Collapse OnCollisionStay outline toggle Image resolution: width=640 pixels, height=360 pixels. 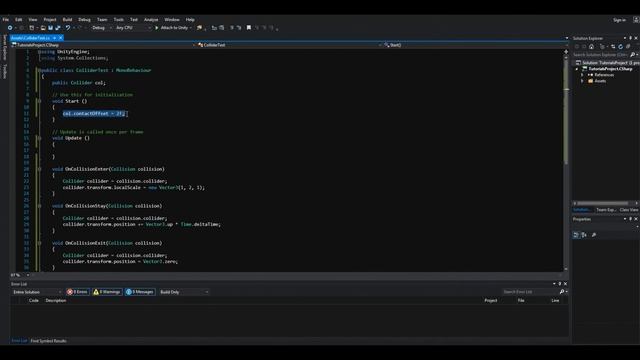click(x=39, y=206)
